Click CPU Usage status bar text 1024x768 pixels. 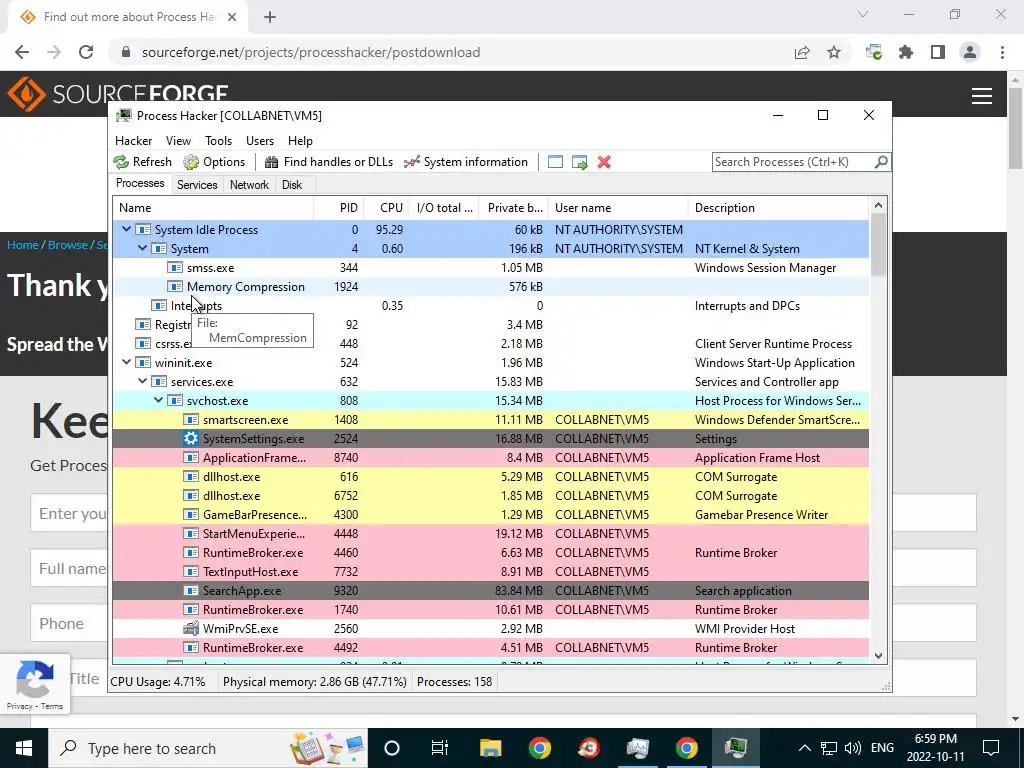157,682
